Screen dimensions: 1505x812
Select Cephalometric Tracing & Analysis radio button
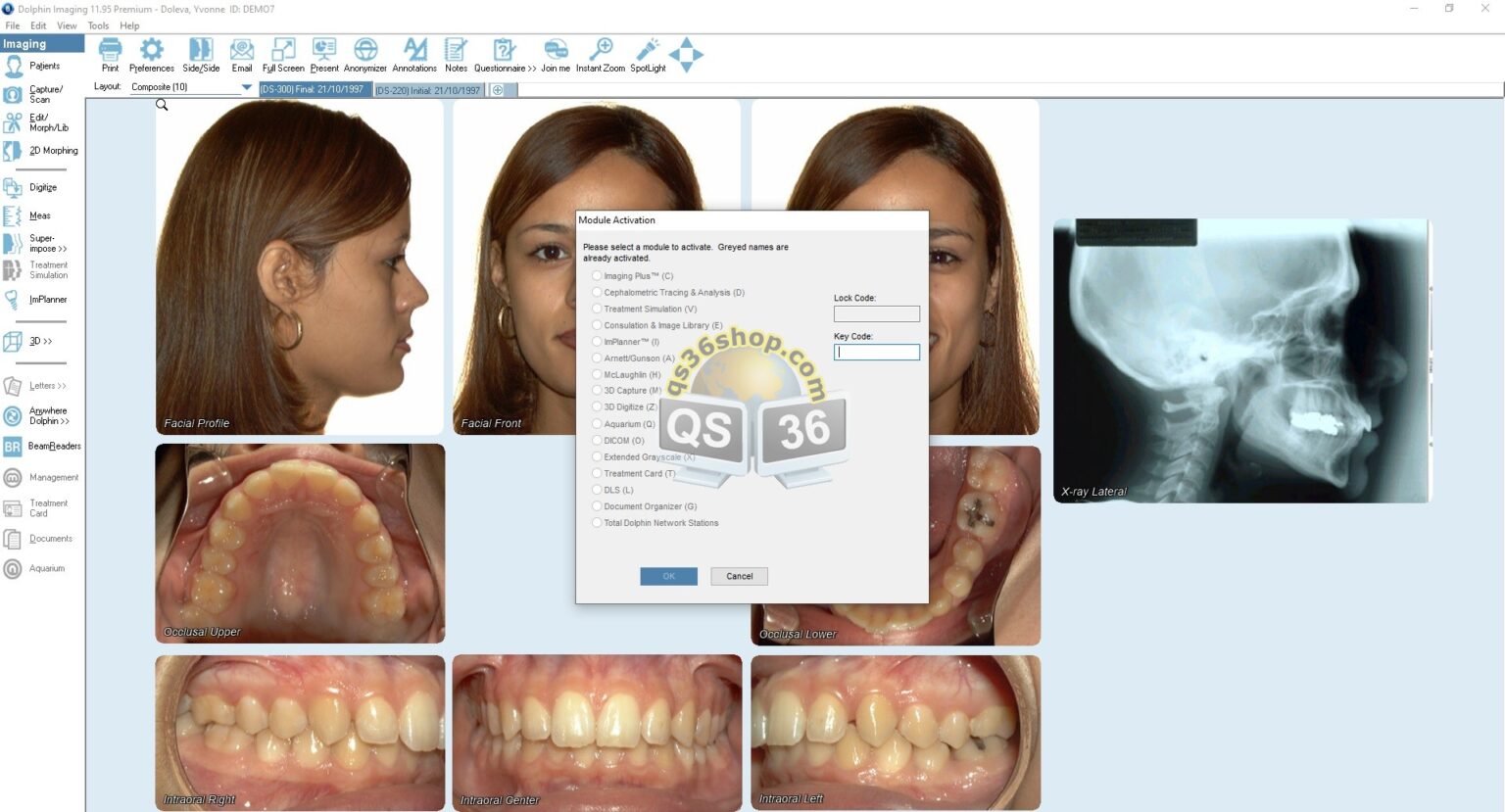(x=597, y=293)
